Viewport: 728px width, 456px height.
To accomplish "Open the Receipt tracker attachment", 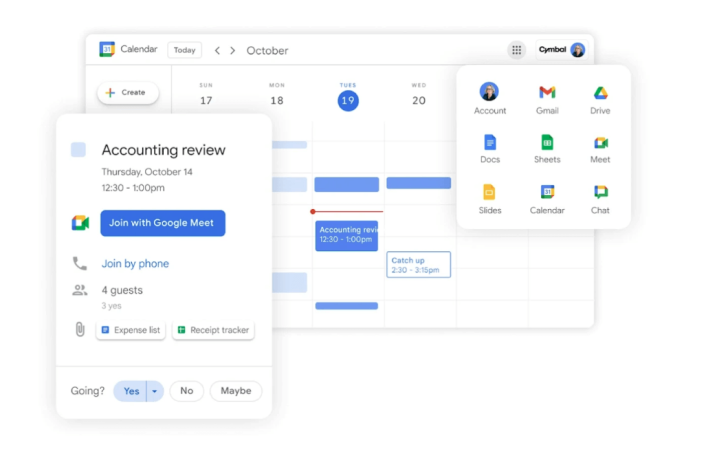I will (214, 330).
